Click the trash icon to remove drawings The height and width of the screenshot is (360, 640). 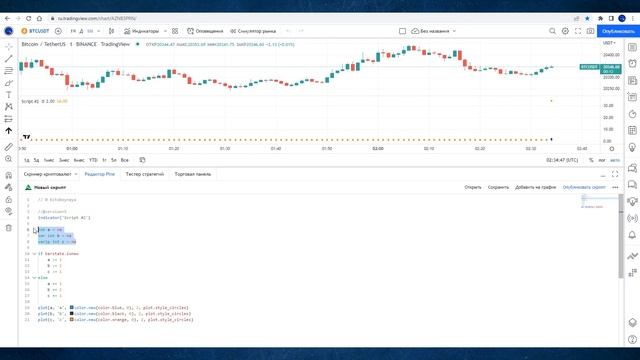[x=9, y=228]
